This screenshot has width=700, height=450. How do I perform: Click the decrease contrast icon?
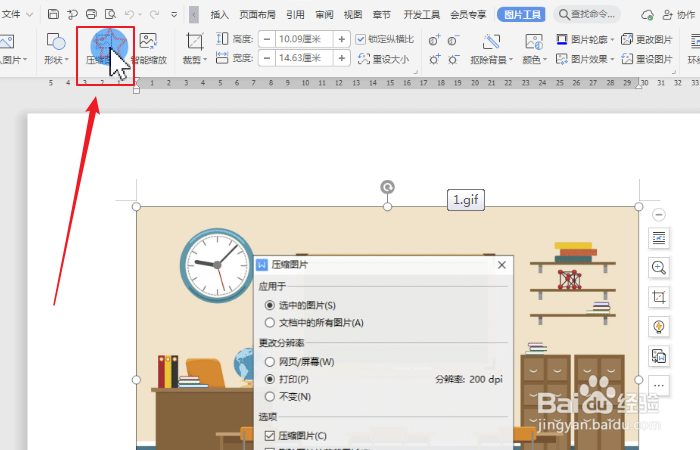(454, 40)
